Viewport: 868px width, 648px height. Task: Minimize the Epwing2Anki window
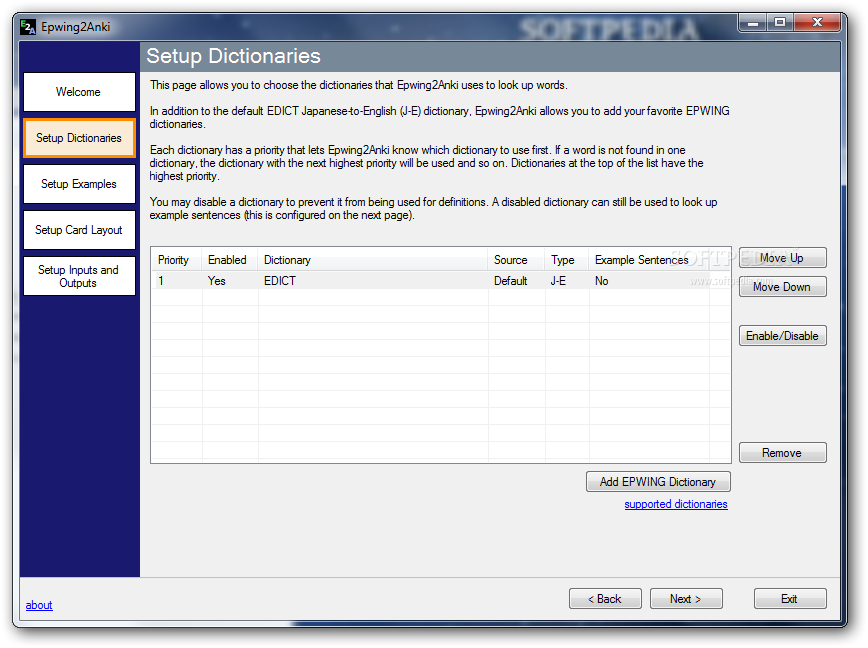pyautogui.click(x=753, y=23)
